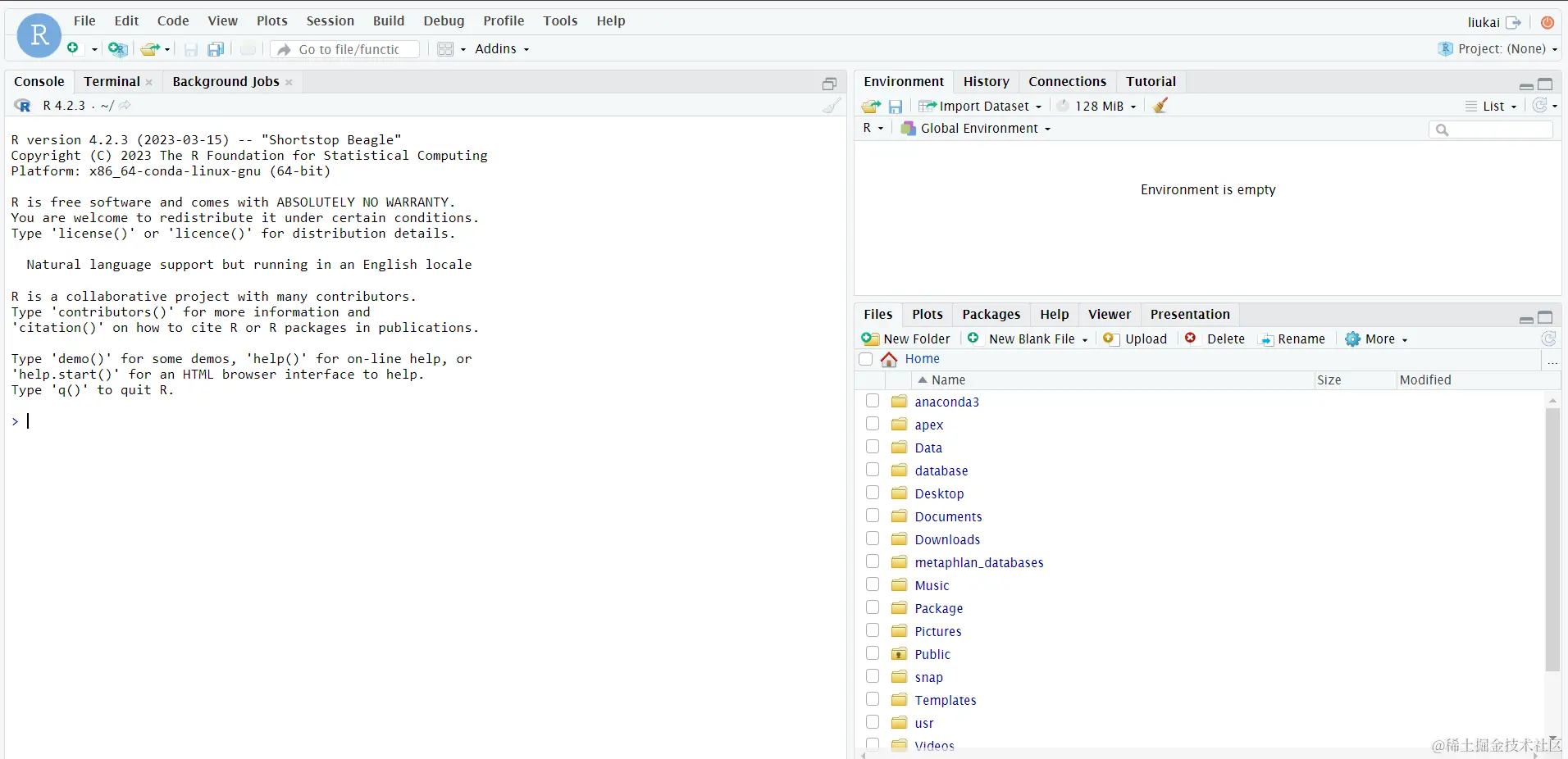Click the orange quit session power icon

1547,23
